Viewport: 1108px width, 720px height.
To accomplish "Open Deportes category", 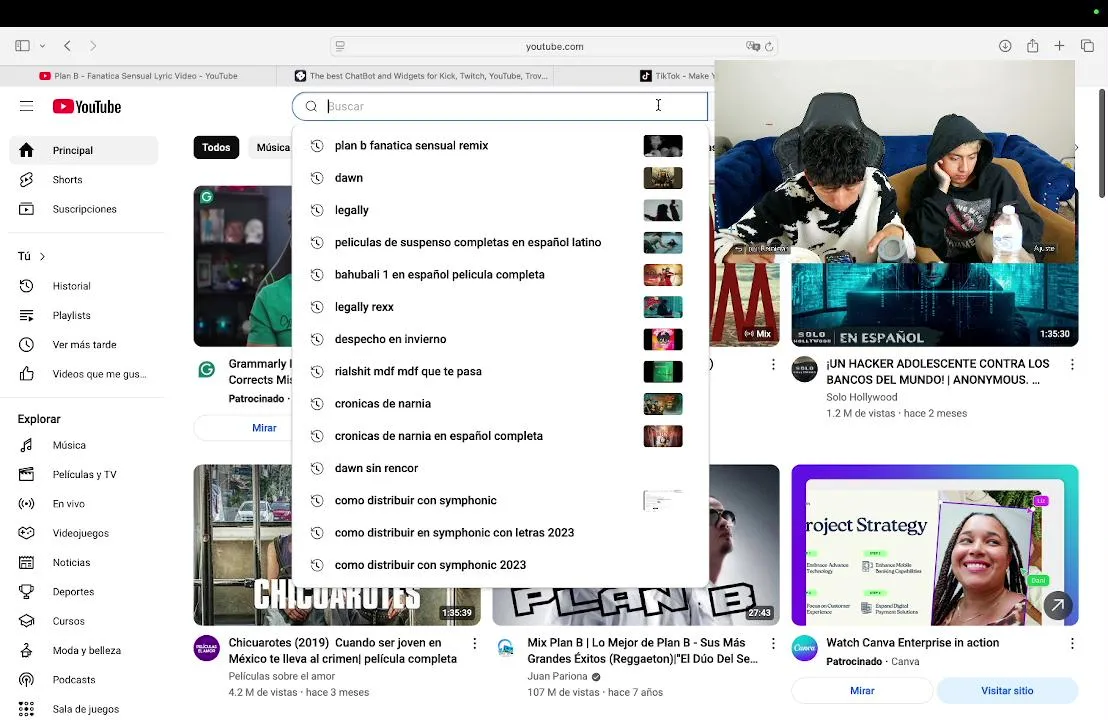I will tap(83, 592).
